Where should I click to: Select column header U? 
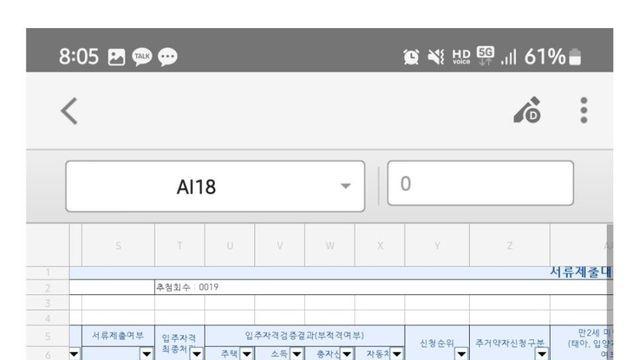tap(230, 245)
